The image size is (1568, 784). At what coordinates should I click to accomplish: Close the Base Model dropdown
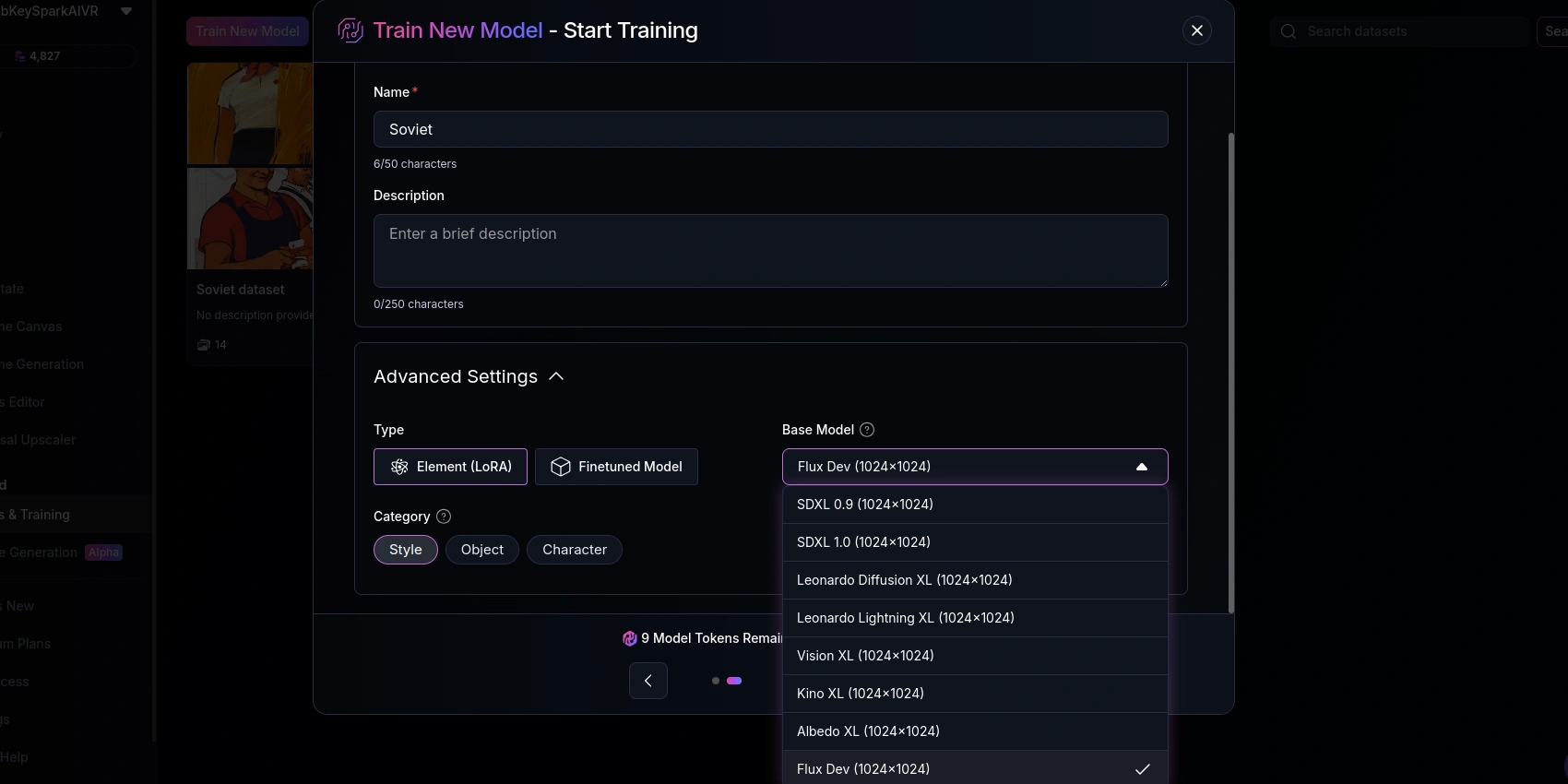[x=1141, y=467]
